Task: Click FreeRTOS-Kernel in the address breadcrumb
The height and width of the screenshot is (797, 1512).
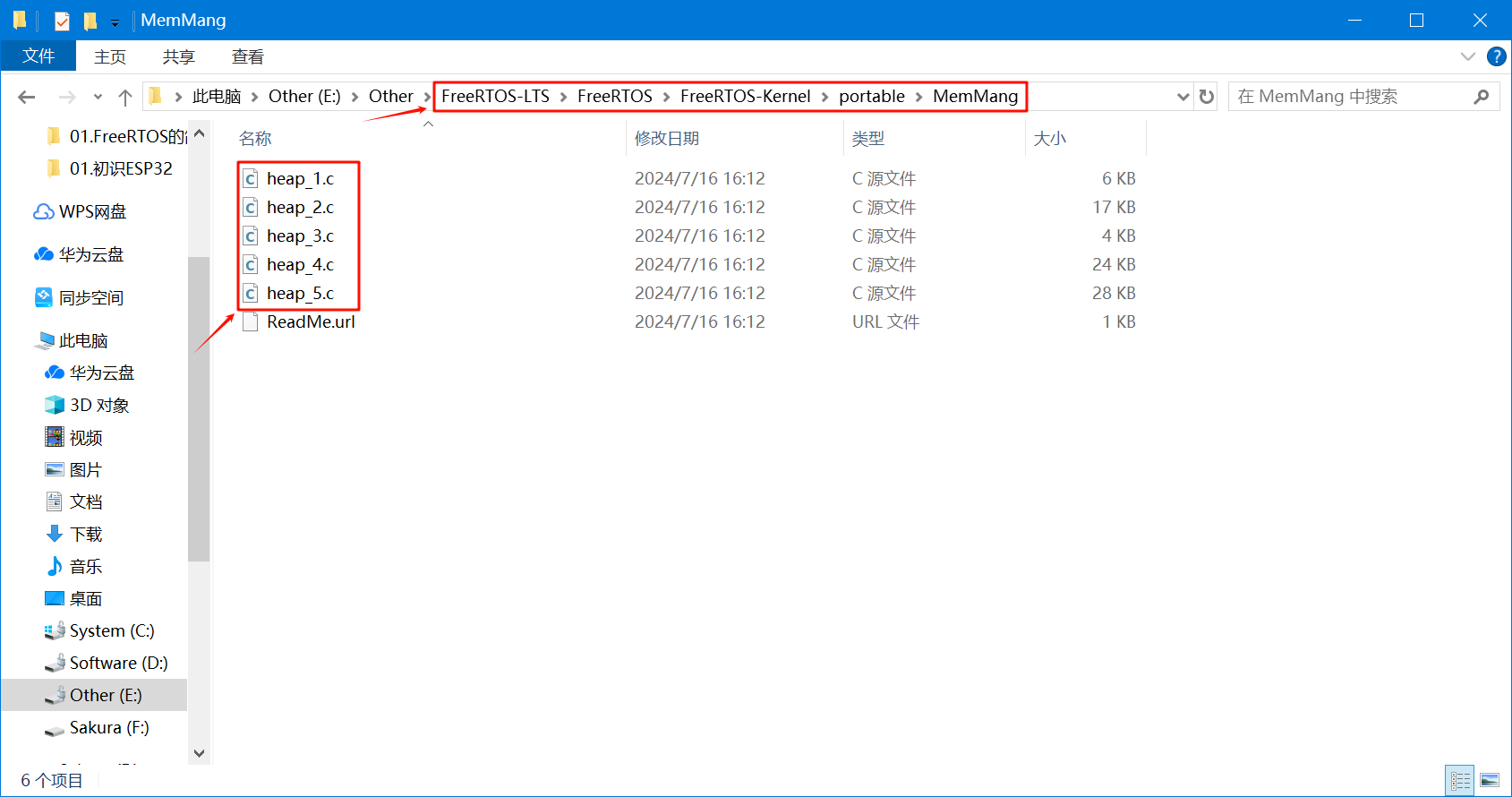Action: (745, 96)
